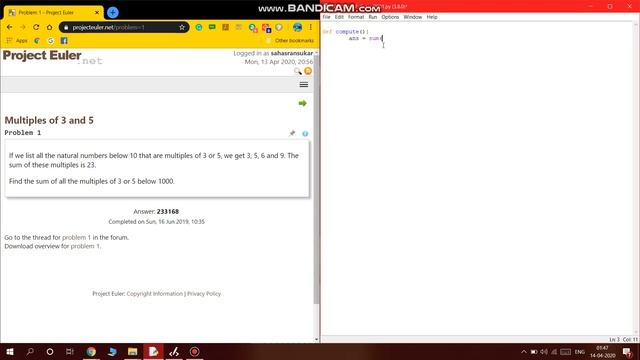
Task: Open Project Euler hamburger menu
Action: point(304,84)
